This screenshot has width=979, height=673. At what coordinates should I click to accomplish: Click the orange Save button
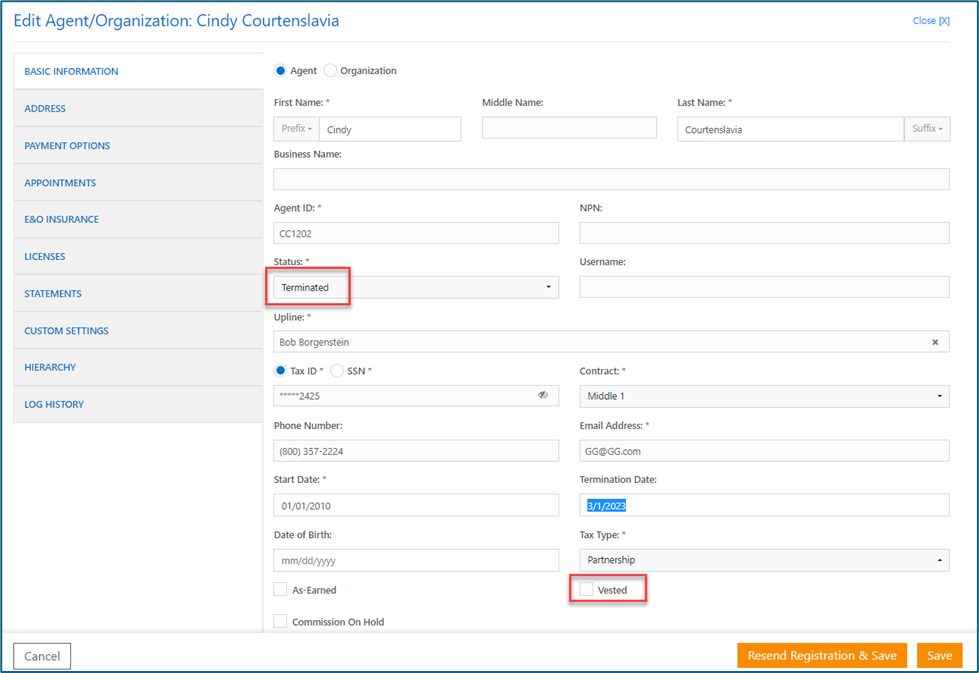click(939, 656)
